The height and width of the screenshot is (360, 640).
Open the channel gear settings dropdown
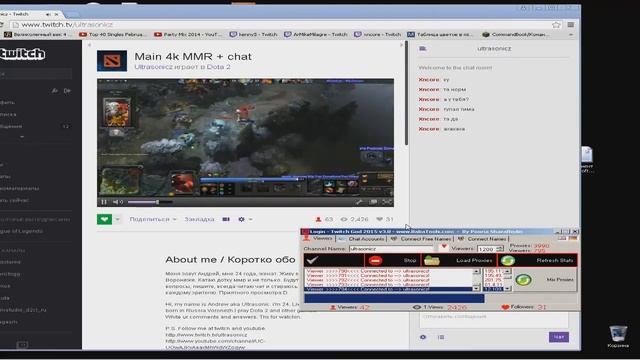245,219
